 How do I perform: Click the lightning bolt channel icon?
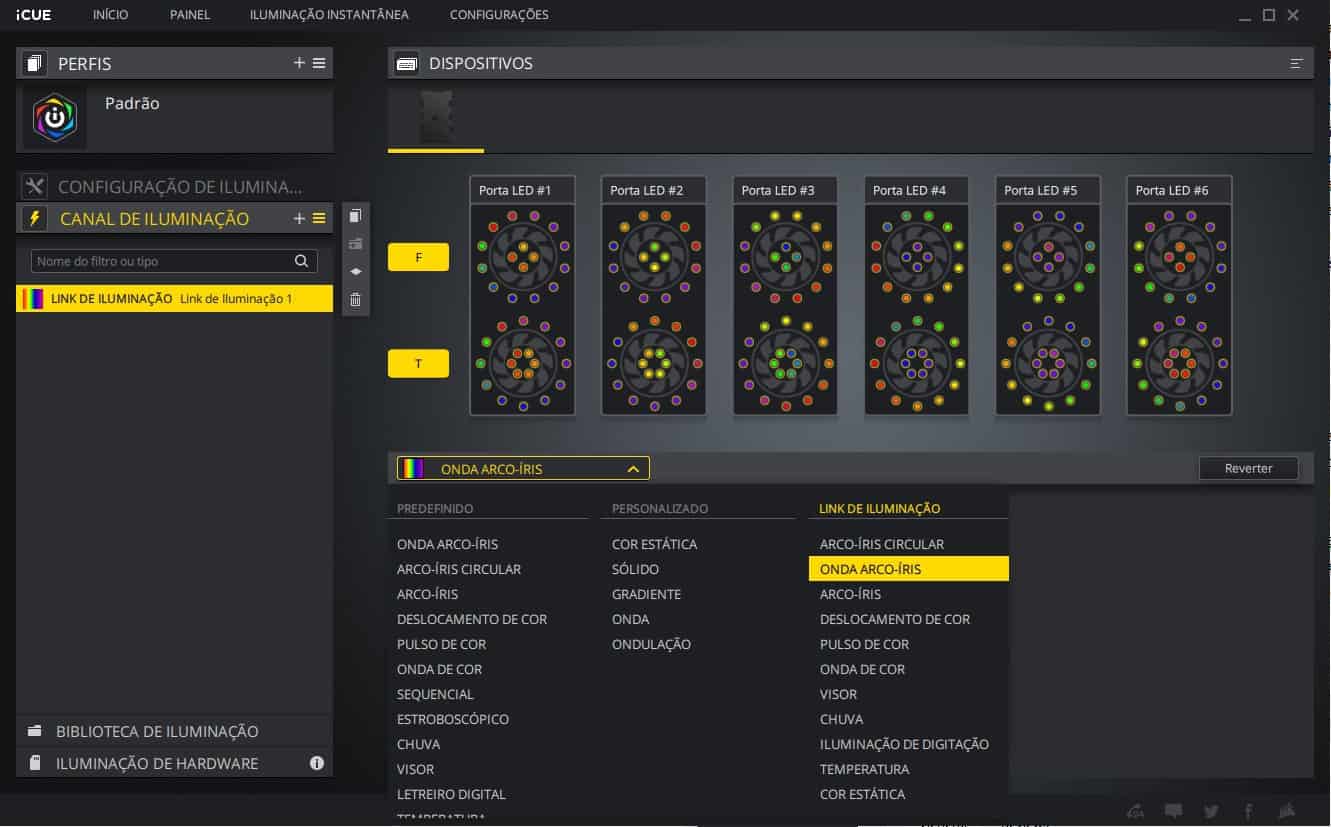point(35,218)
